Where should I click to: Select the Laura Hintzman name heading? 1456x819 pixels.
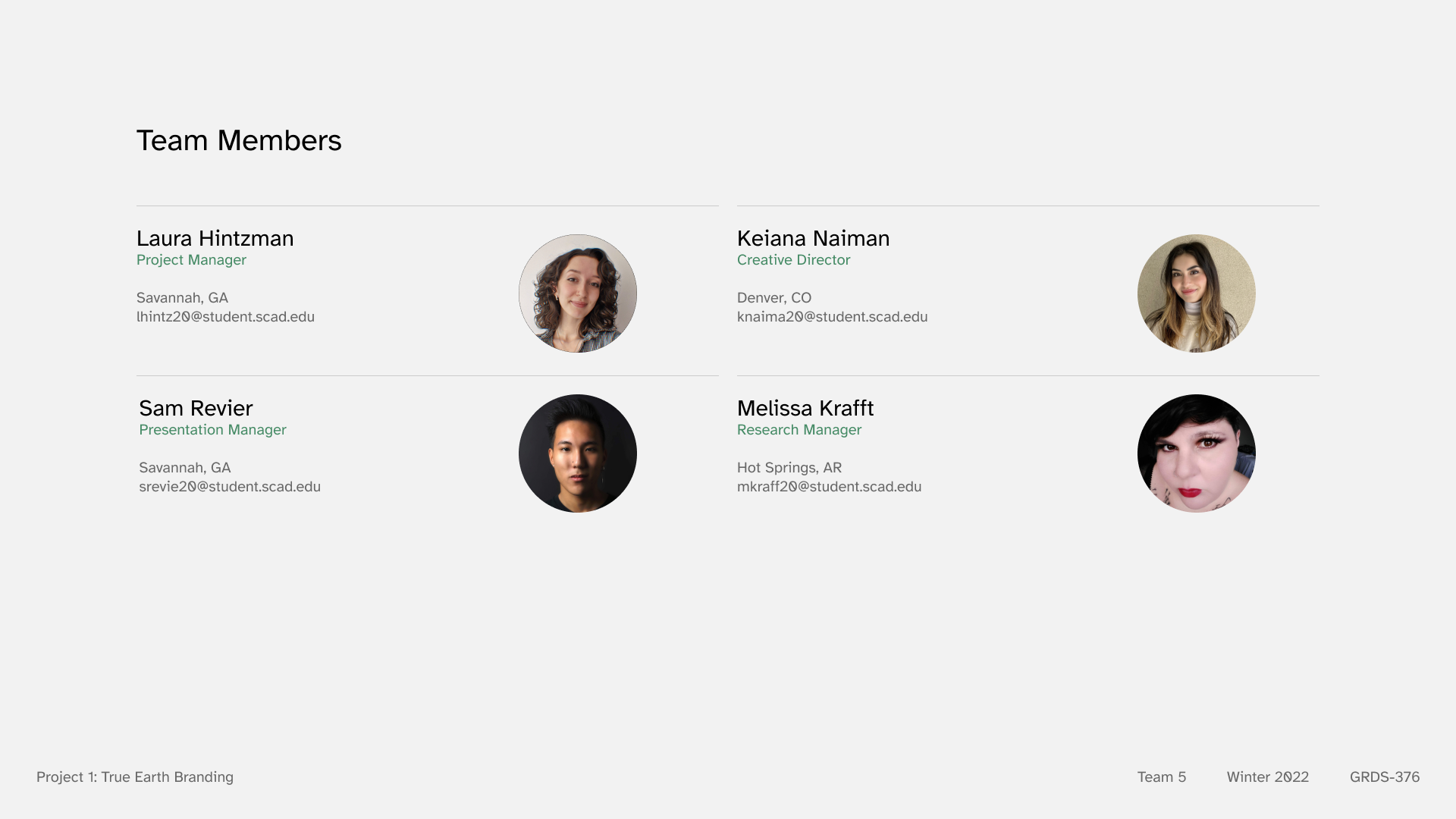point(215,238)
